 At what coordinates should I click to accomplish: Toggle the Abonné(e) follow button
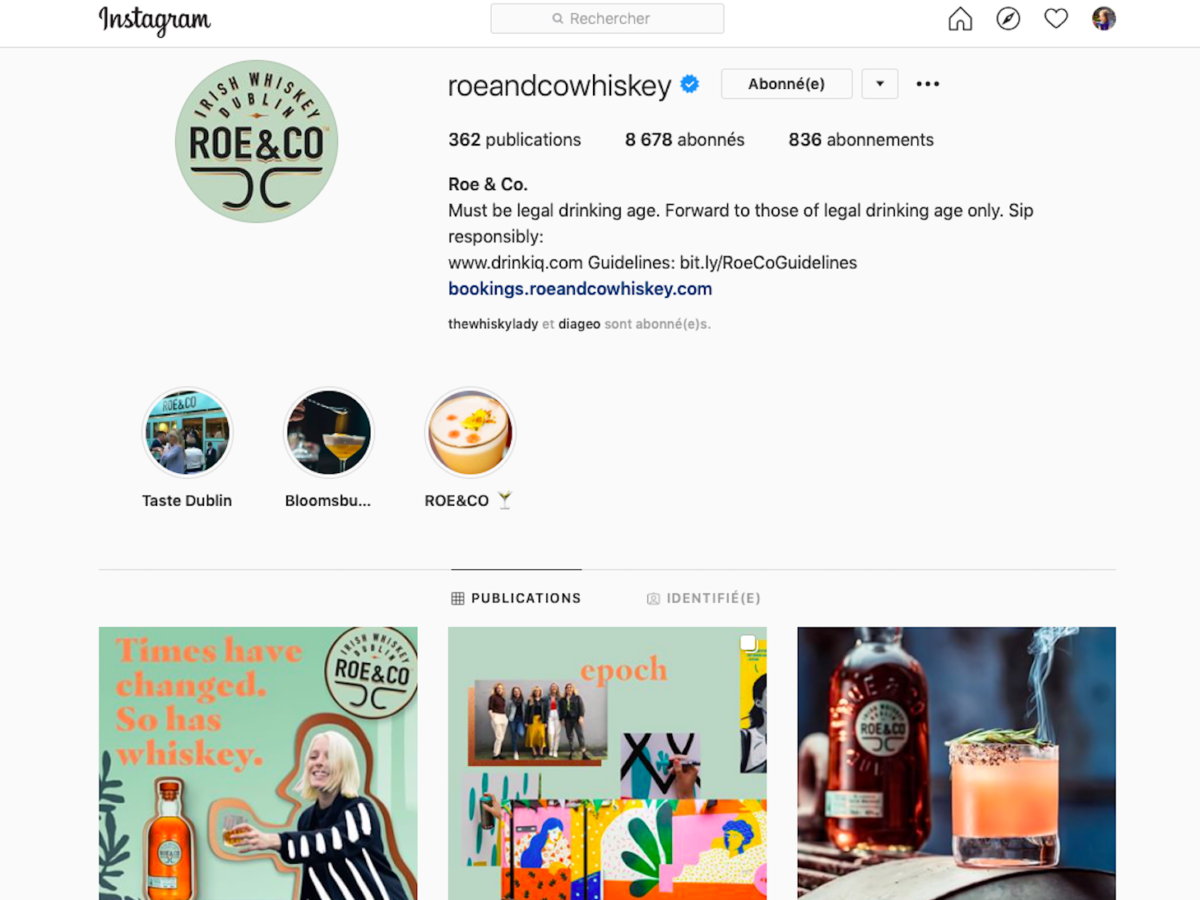pyautogui.click(x=786, y=84)
